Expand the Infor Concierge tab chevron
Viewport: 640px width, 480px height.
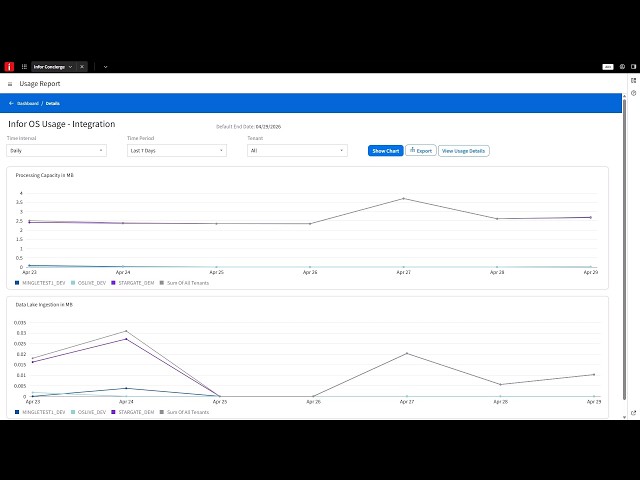pyautogui.click(x=71, y=67)
